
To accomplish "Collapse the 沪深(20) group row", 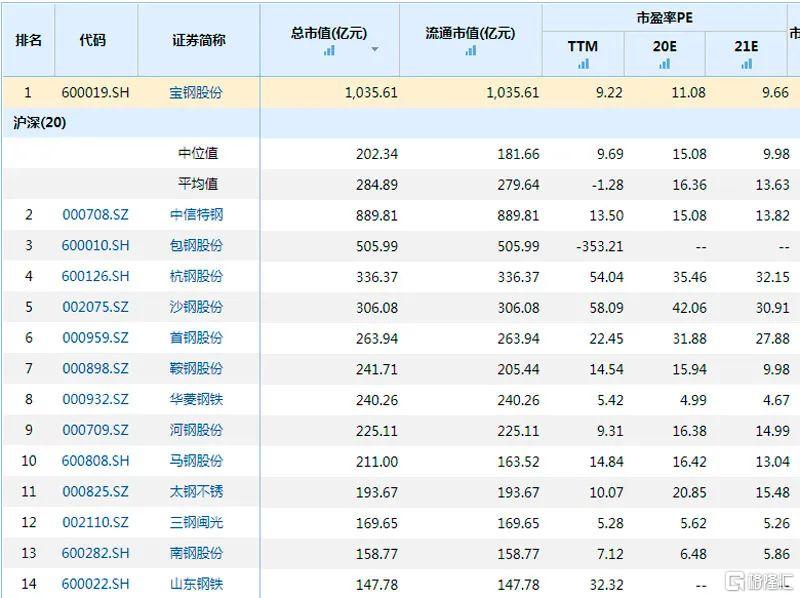I will (39, 122).
